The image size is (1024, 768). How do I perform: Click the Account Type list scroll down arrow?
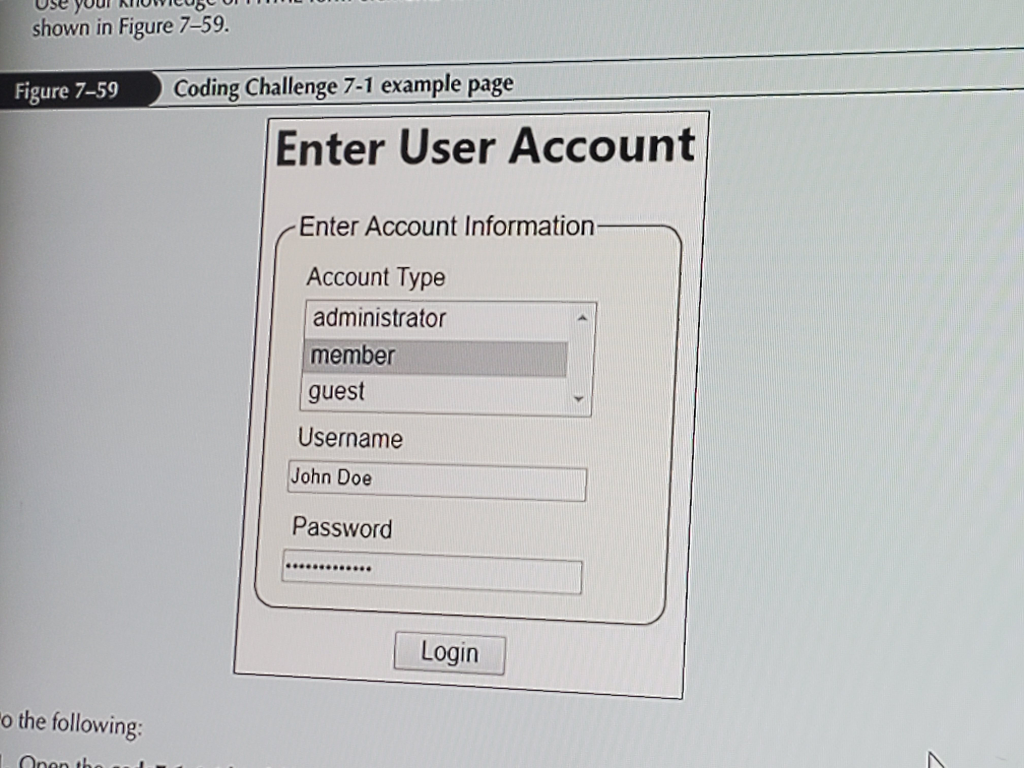point(578,399)
